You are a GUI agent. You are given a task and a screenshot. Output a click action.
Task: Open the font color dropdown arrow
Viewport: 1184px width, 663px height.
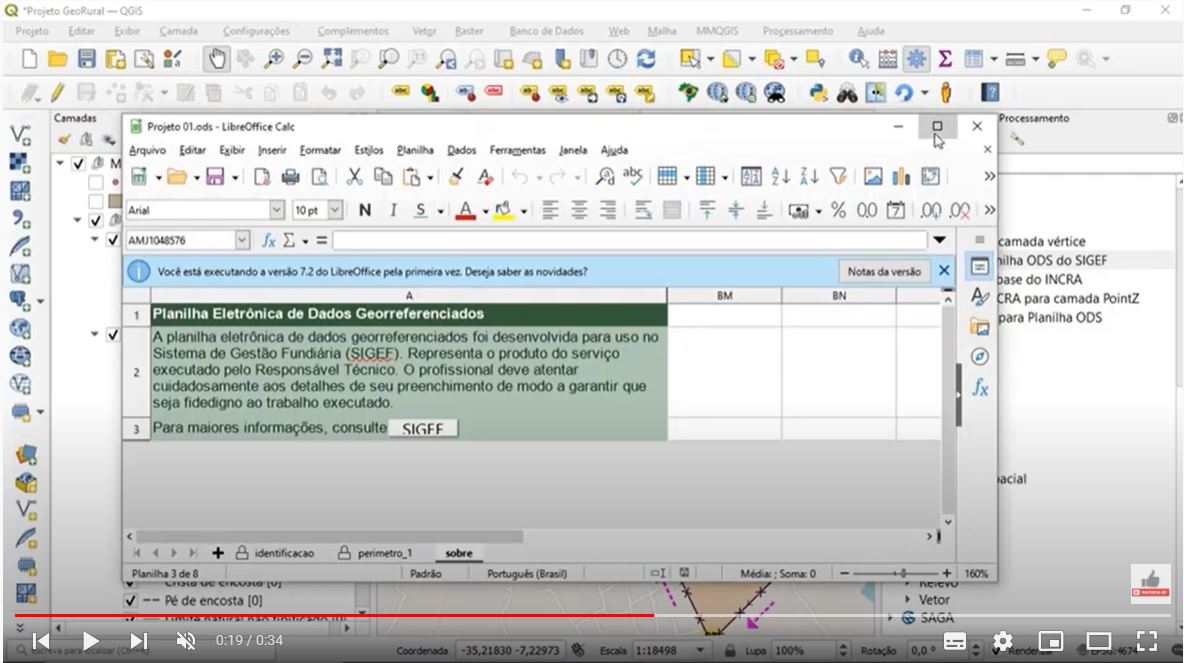tap(485, 211)
